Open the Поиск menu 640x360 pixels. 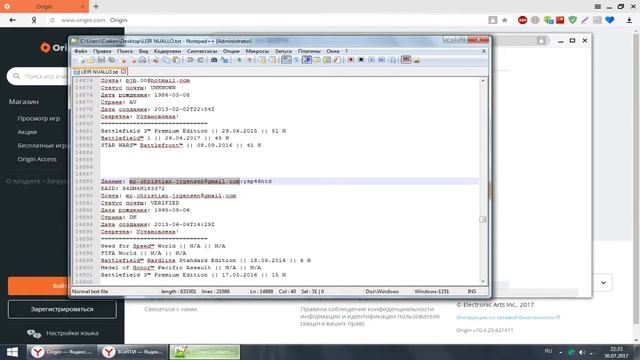pyautogui.click(x=125, y=51)
